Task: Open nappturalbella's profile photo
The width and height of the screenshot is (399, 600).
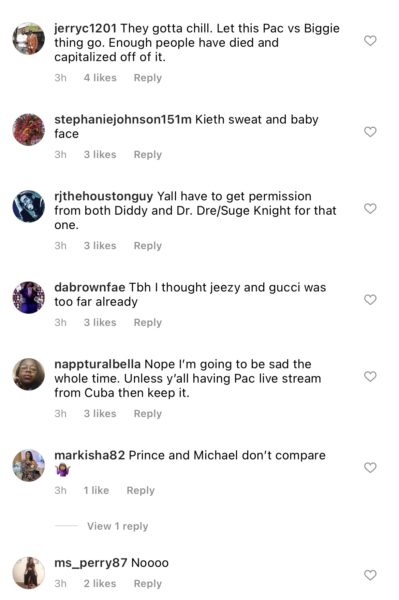Action: tap(29, 374)
